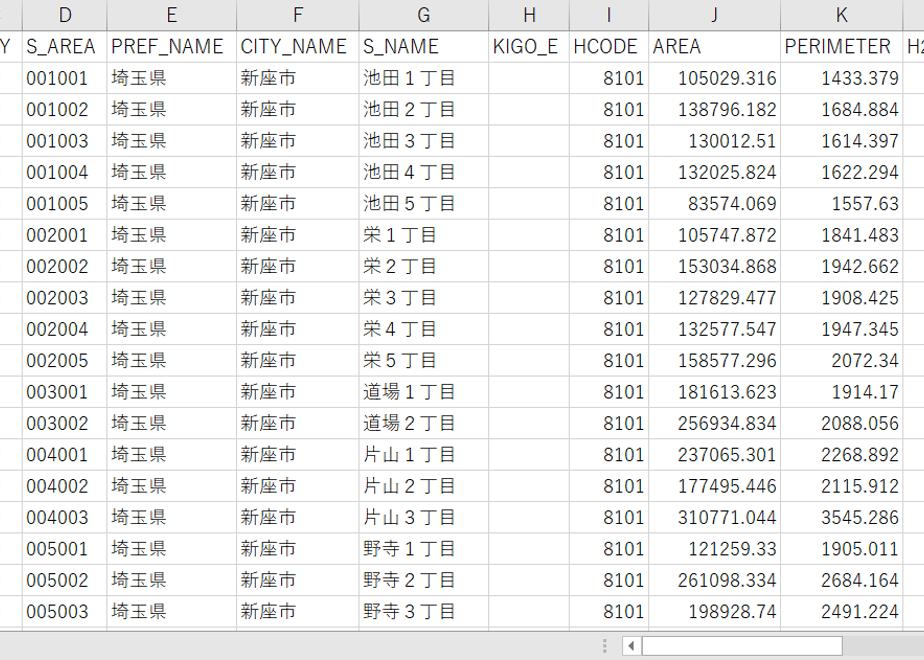Select column G header

(x=424, y=15)
